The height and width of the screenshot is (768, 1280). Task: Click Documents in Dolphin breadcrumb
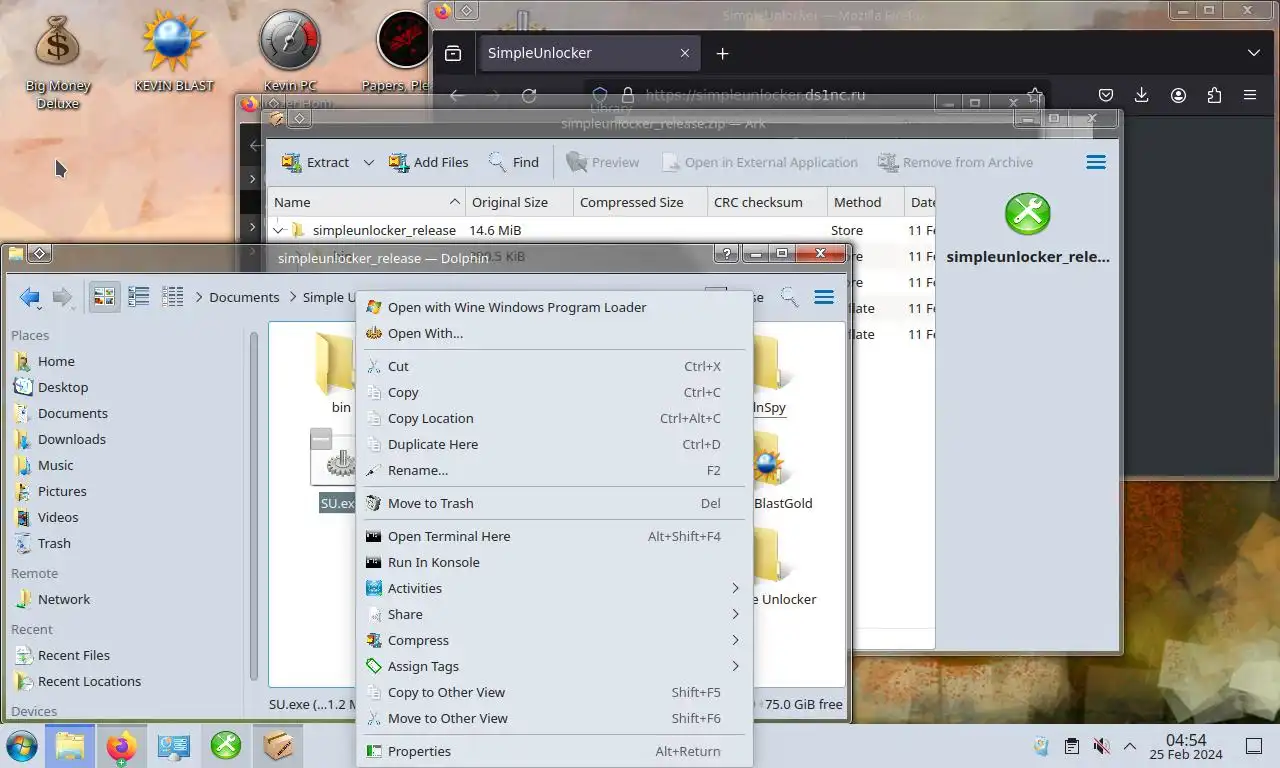(x=244, y=297)
